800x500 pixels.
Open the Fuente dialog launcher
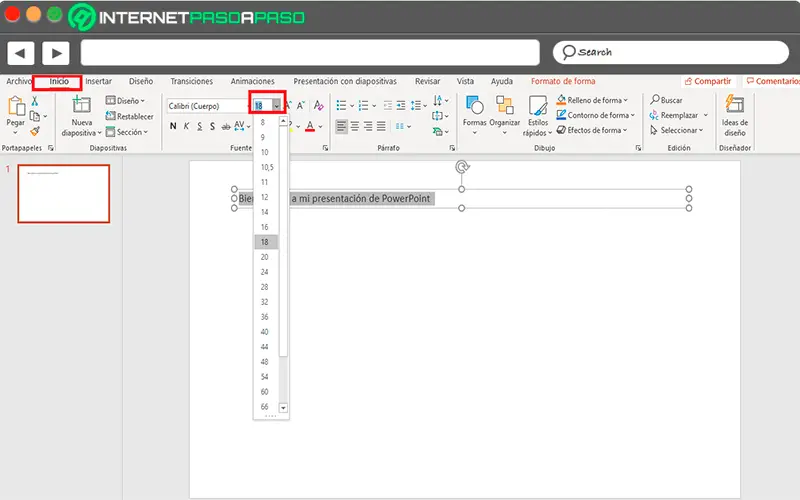point(325,148)
